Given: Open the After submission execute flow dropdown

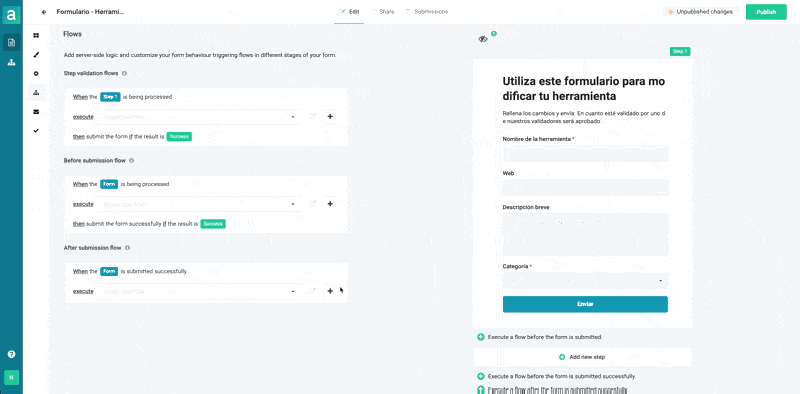Looking at the screenshot, I should [199, 291].
